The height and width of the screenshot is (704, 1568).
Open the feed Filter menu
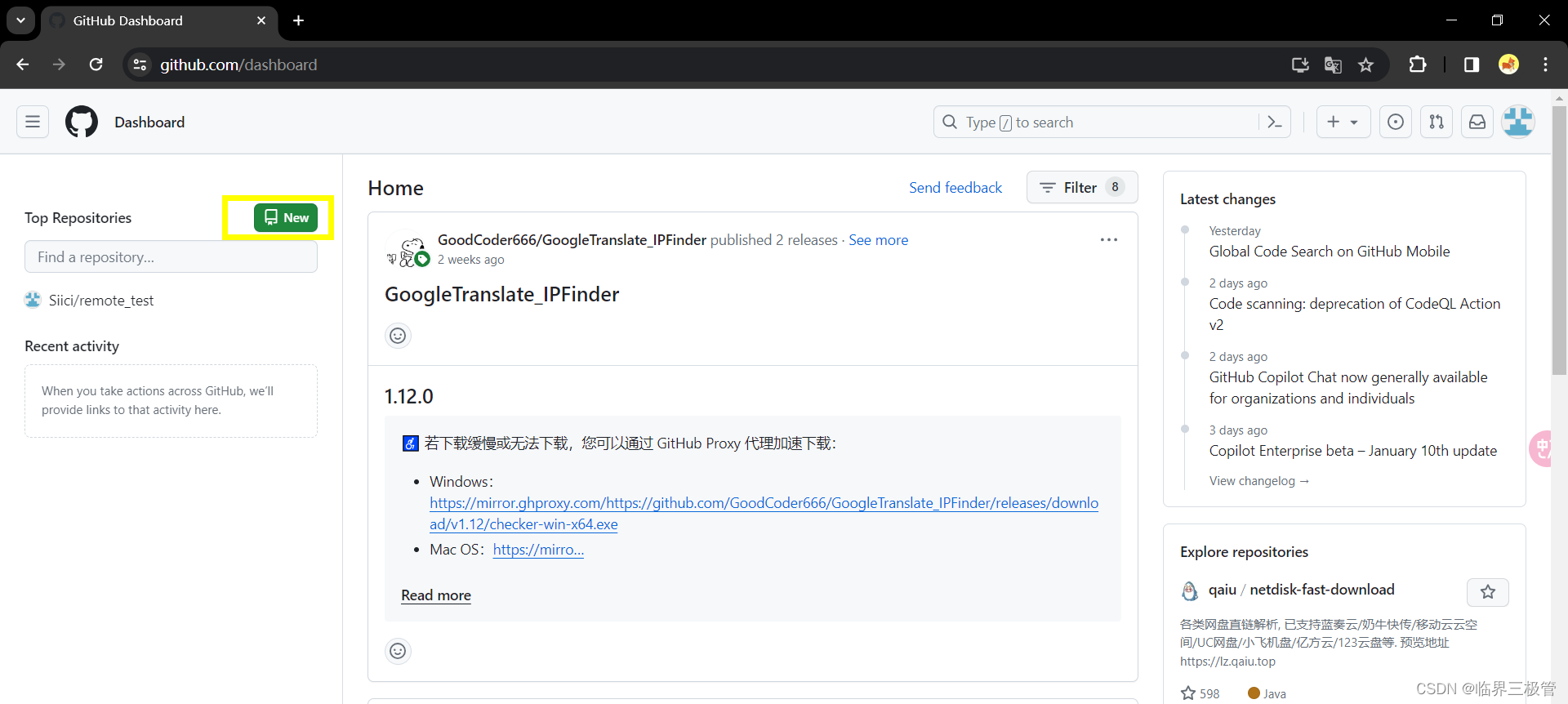pyautogui.click(x=1081, y=187)
